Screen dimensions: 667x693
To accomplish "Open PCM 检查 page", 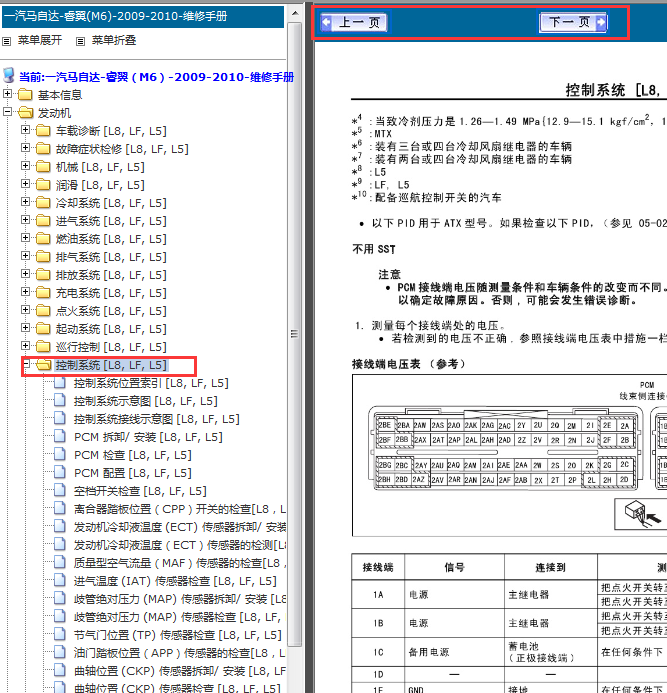I will pyautogui.click(x=133, y=455).
